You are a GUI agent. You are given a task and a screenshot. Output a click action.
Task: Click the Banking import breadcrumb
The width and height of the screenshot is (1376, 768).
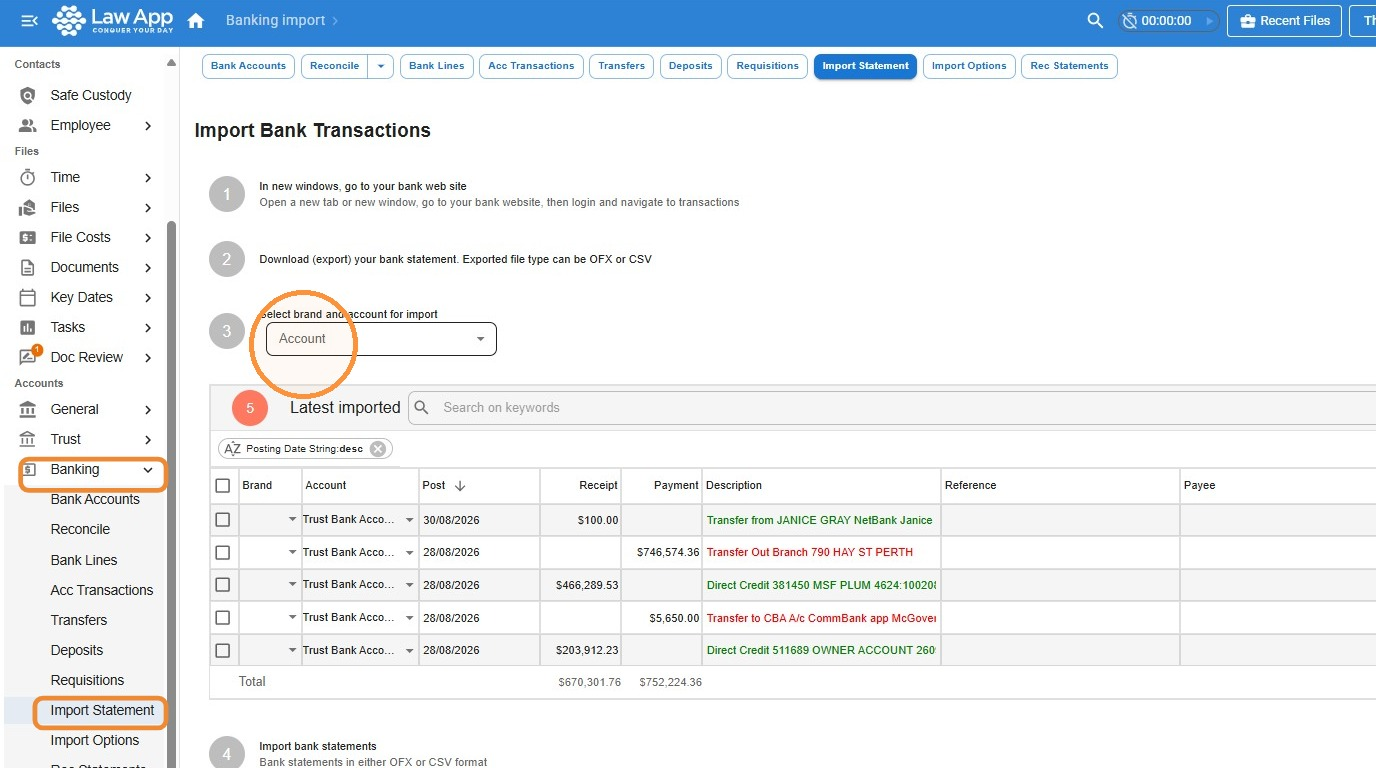pos(275,20)
